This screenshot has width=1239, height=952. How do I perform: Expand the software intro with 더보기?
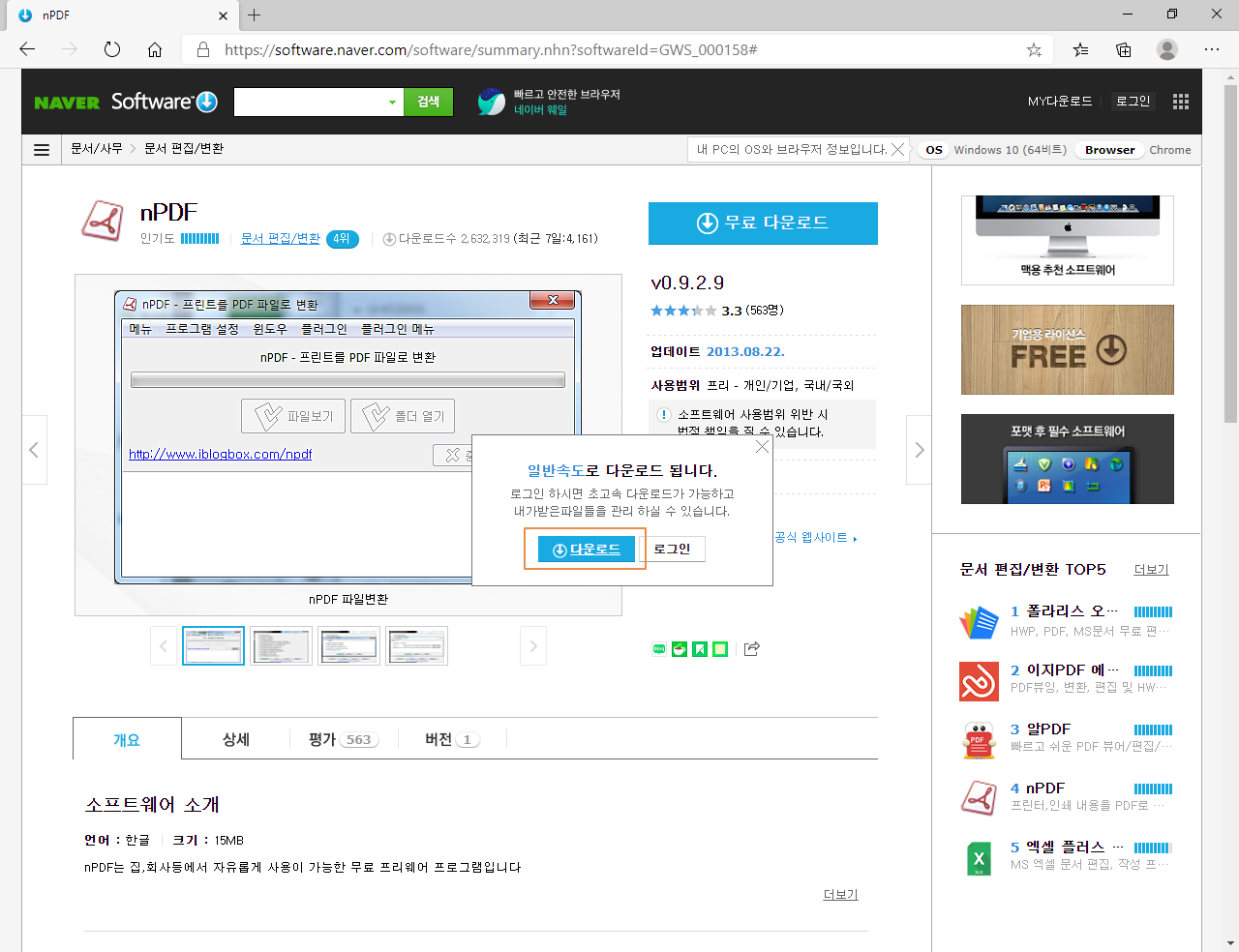tap(840, 894)
